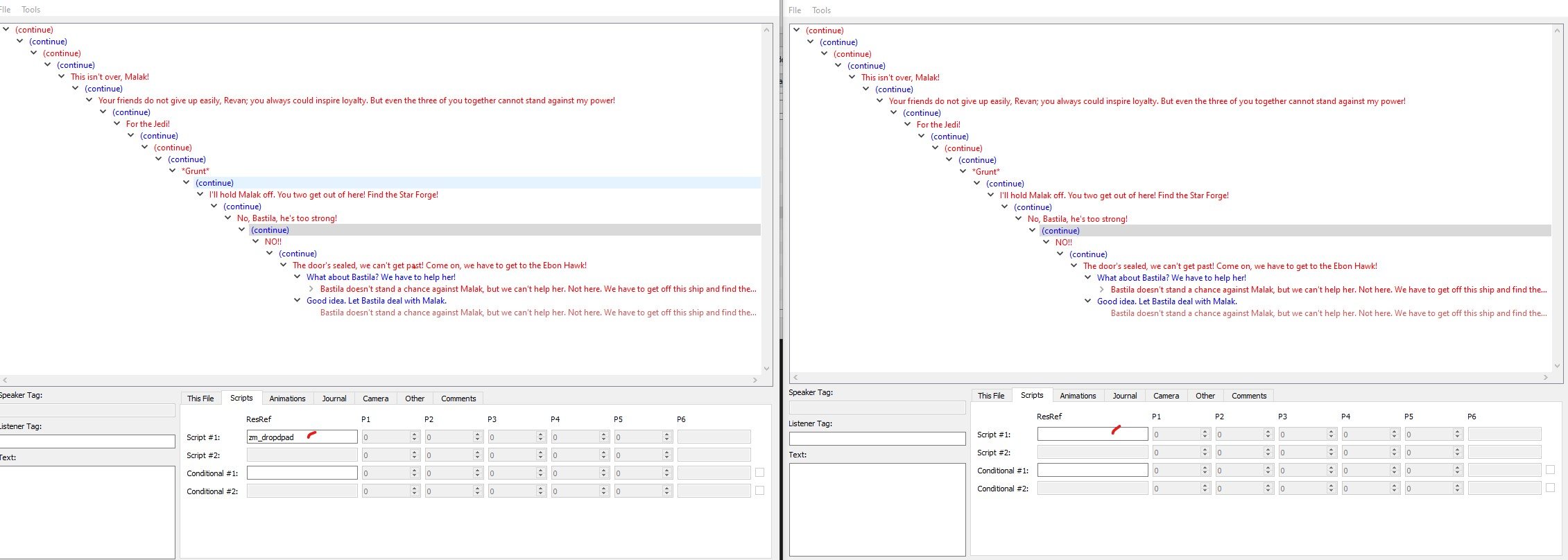Collapse "What about Bastila?" node, right window
The width and height of the screenshot is (1568, 560).
(x=1088, y=278)
